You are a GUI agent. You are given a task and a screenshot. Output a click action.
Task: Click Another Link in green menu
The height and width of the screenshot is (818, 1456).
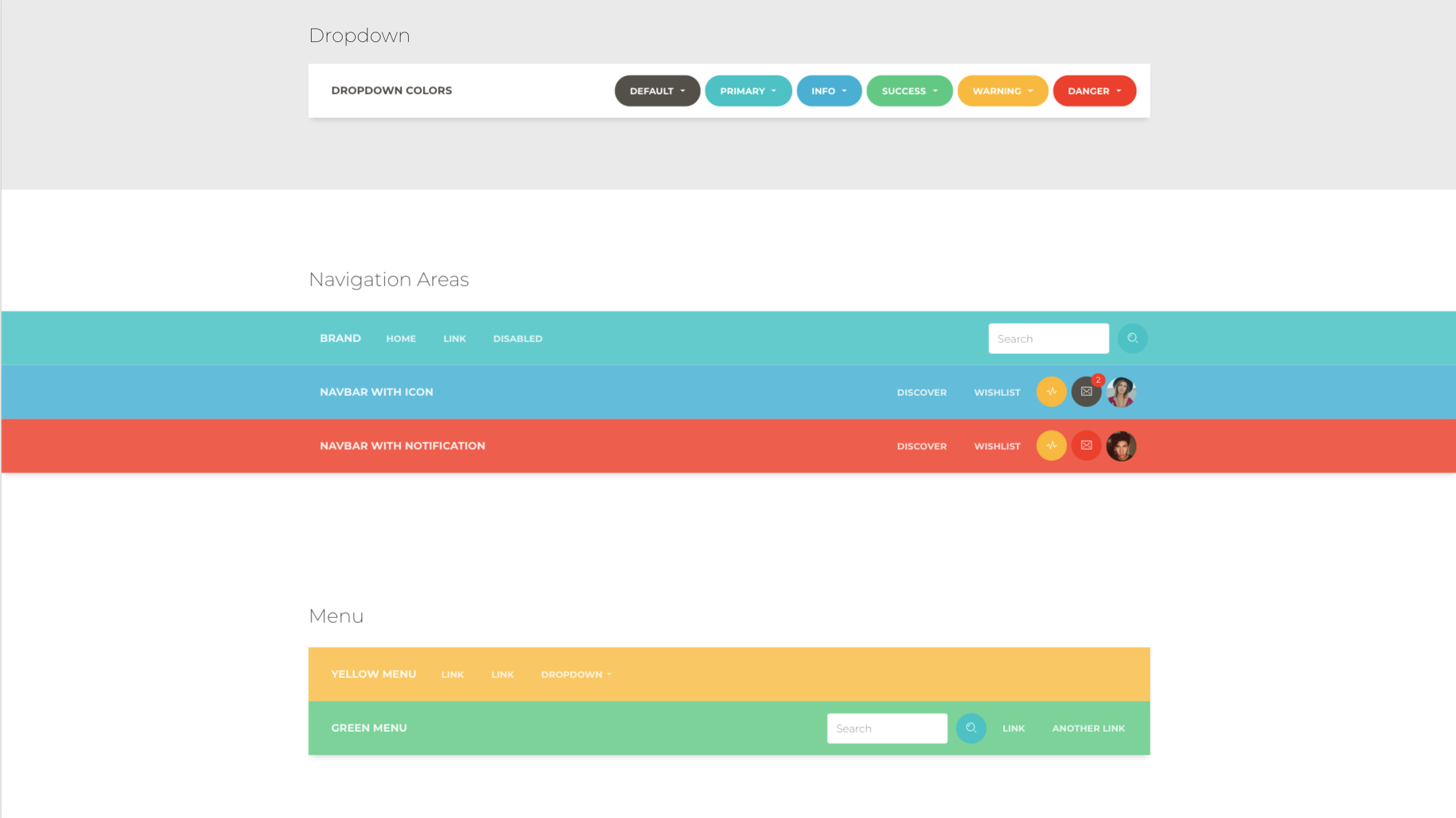[x=1088, y=728]
